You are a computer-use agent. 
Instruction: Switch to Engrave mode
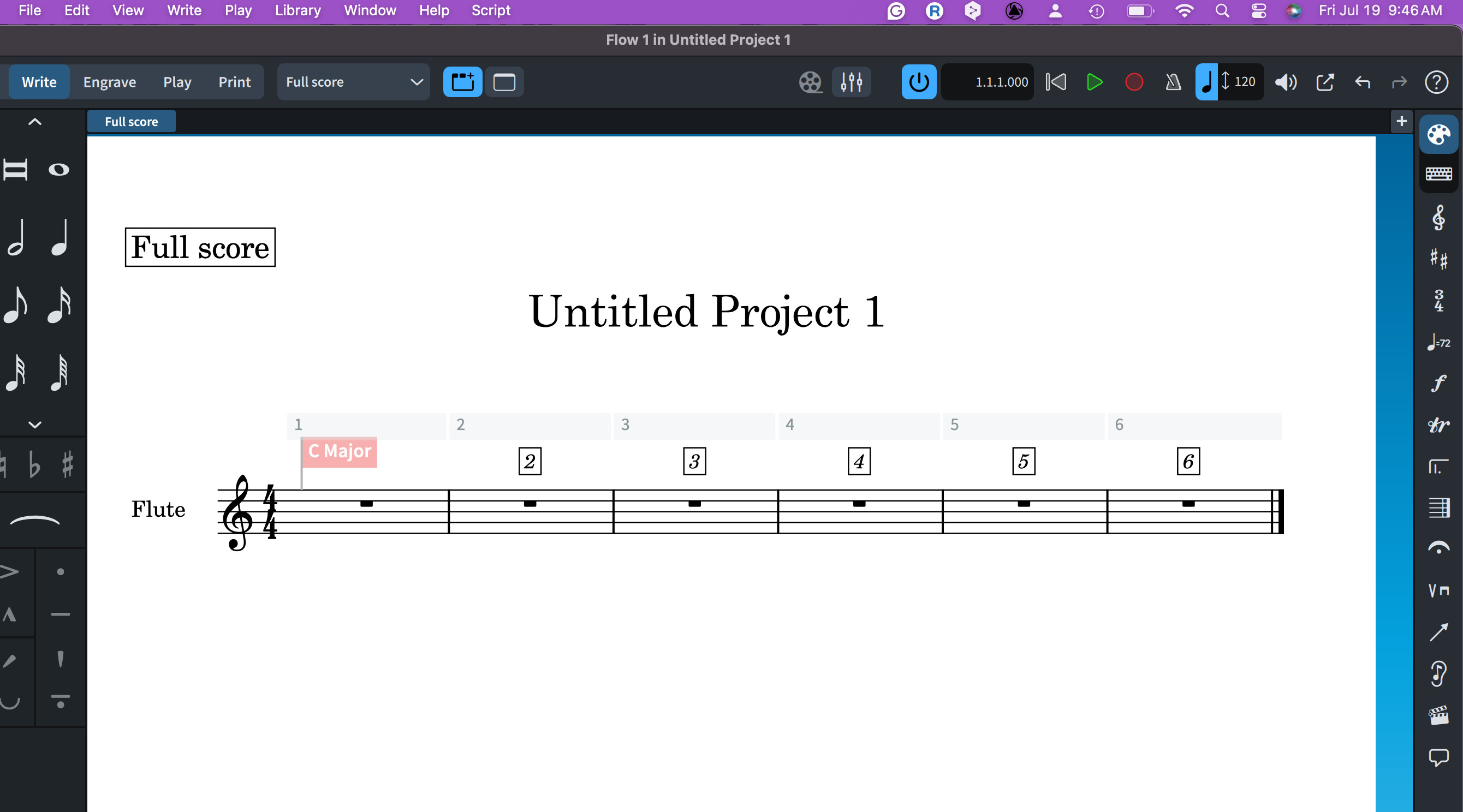(110, 82)
